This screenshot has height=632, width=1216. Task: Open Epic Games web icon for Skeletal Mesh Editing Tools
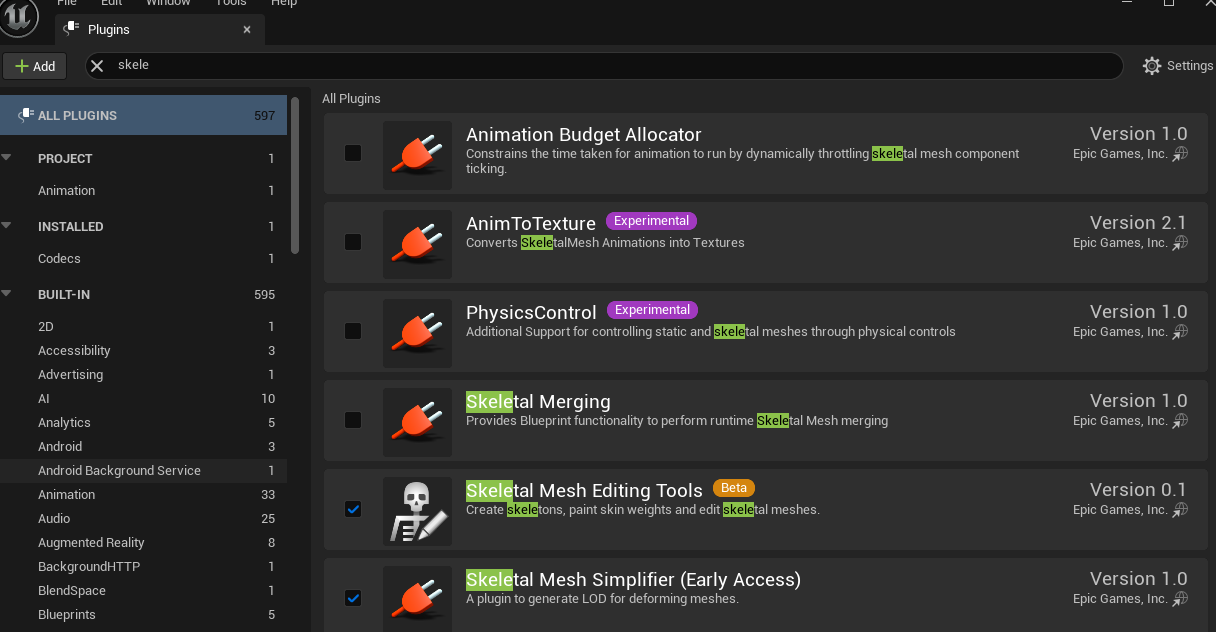point(1181,510)
